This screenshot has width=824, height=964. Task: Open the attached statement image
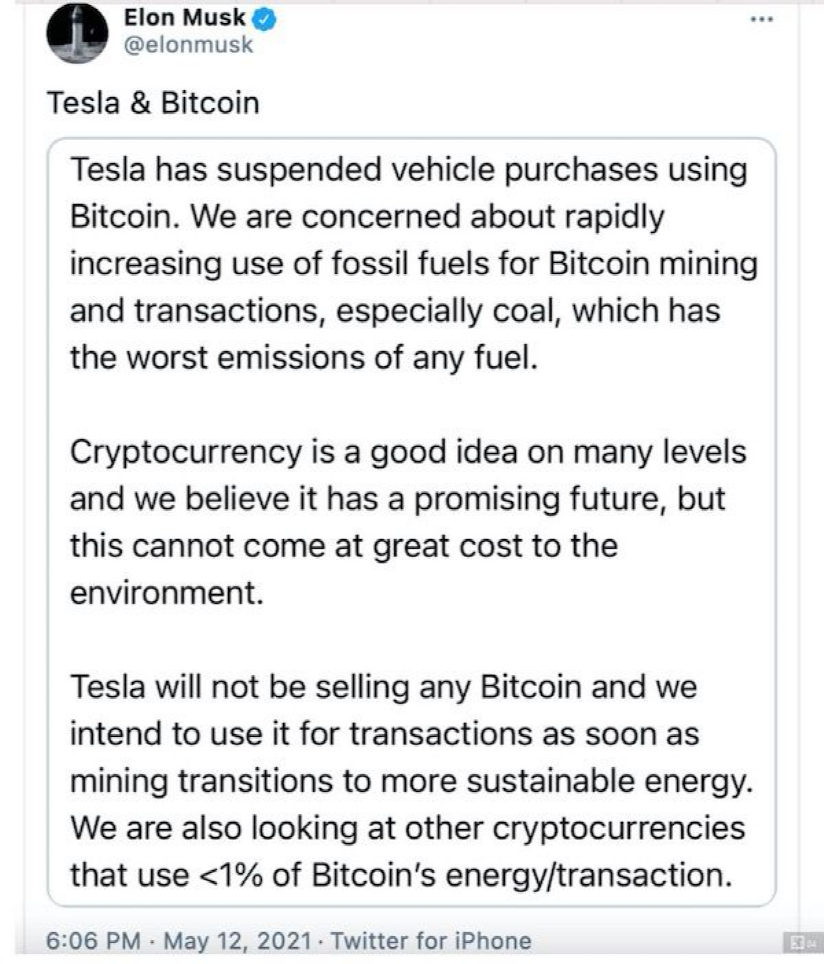point(411,520)
